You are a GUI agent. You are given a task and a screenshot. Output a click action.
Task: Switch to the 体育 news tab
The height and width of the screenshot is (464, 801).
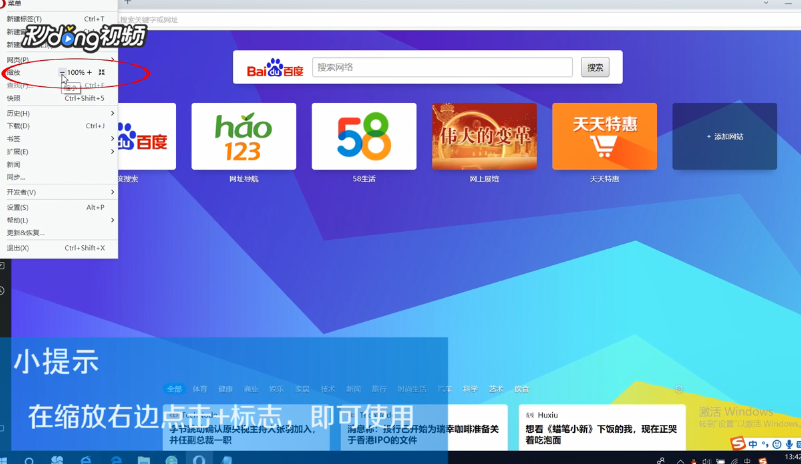(x=200, y=389)
